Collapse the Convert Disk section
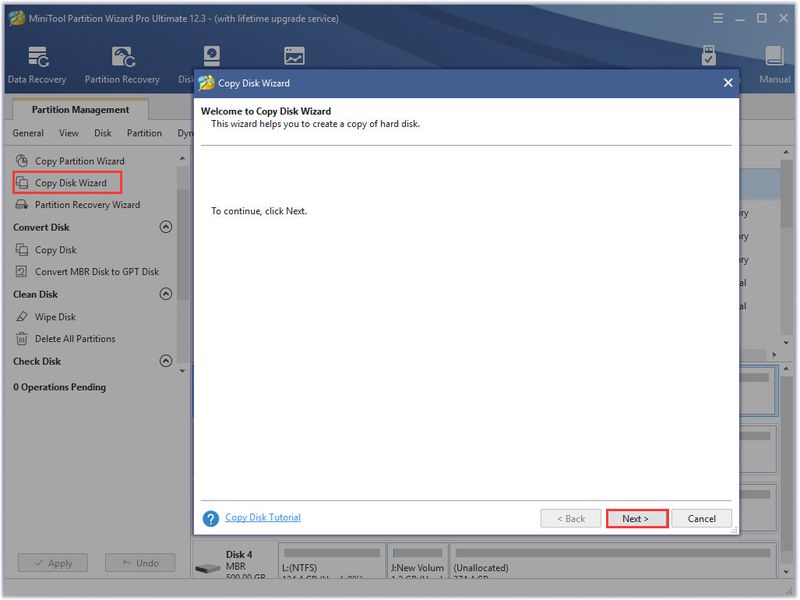The height and width of the screenshot is (600, 800). click(166, 227)
